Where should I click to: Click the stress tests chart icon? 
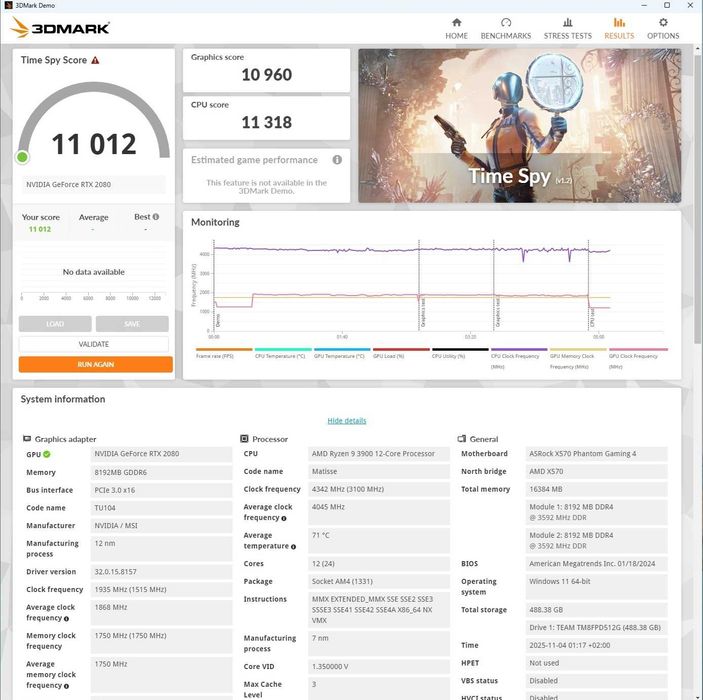(568, 22)
